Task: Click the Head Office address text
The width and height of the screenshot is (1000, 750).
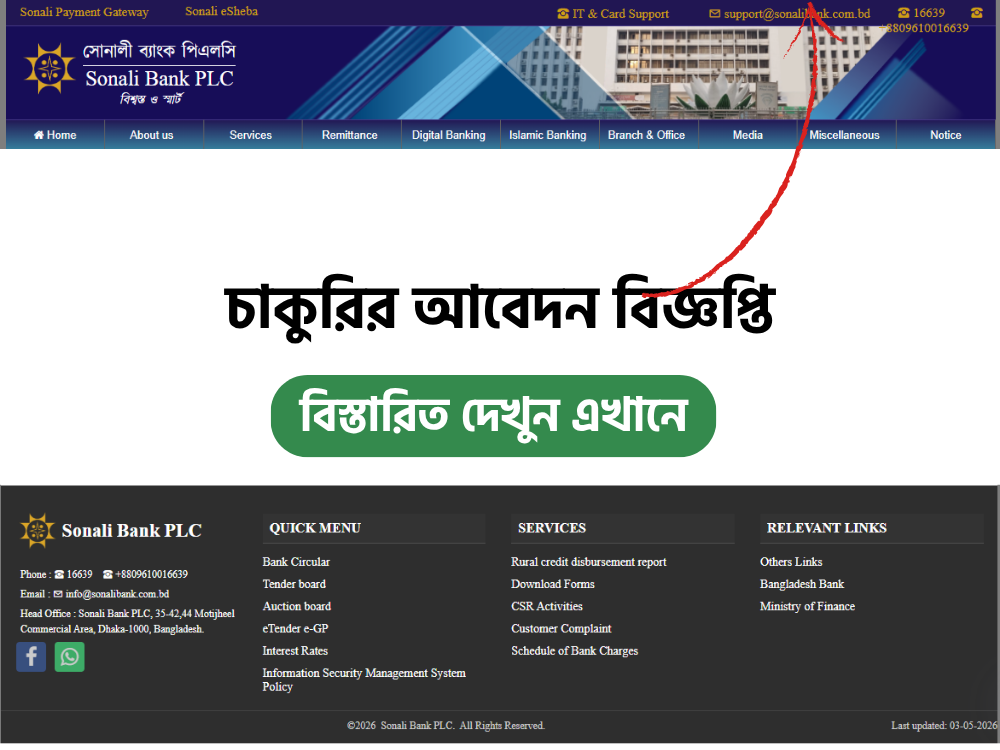Action: click(x=128, y=621)
